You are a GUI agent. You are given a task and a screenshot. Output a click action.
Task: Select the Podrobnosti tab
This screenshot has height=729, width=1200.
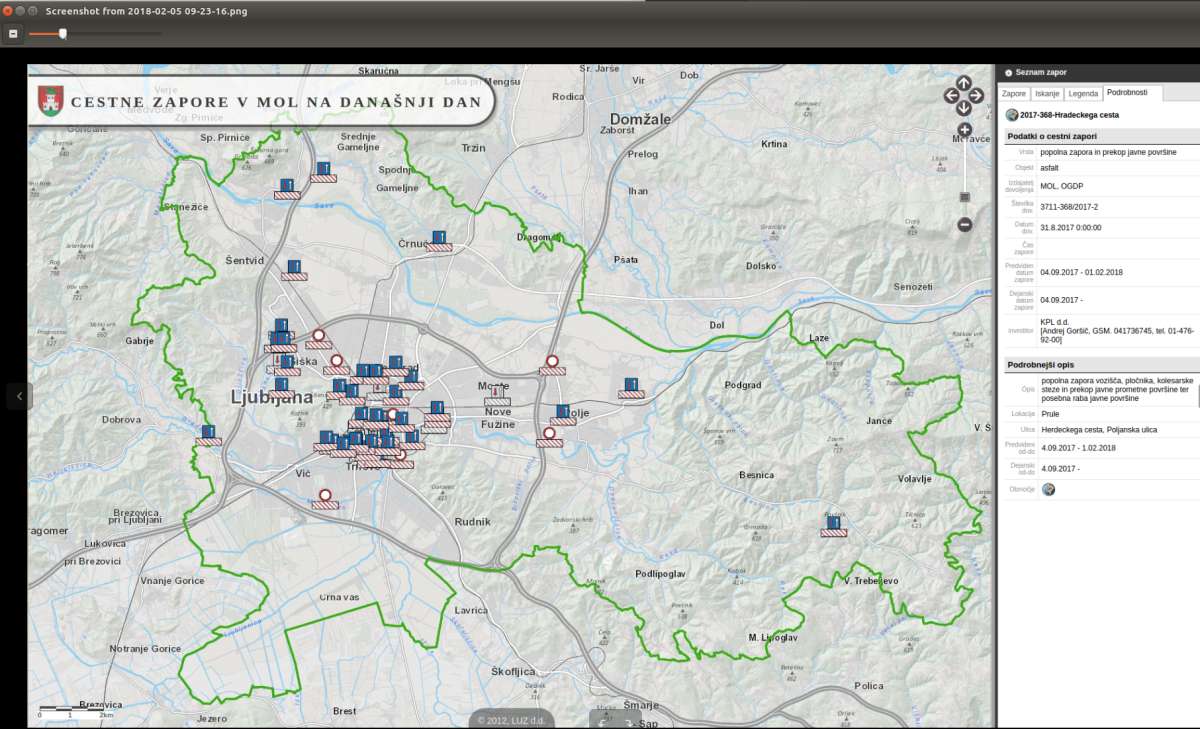coord(1132,93)
